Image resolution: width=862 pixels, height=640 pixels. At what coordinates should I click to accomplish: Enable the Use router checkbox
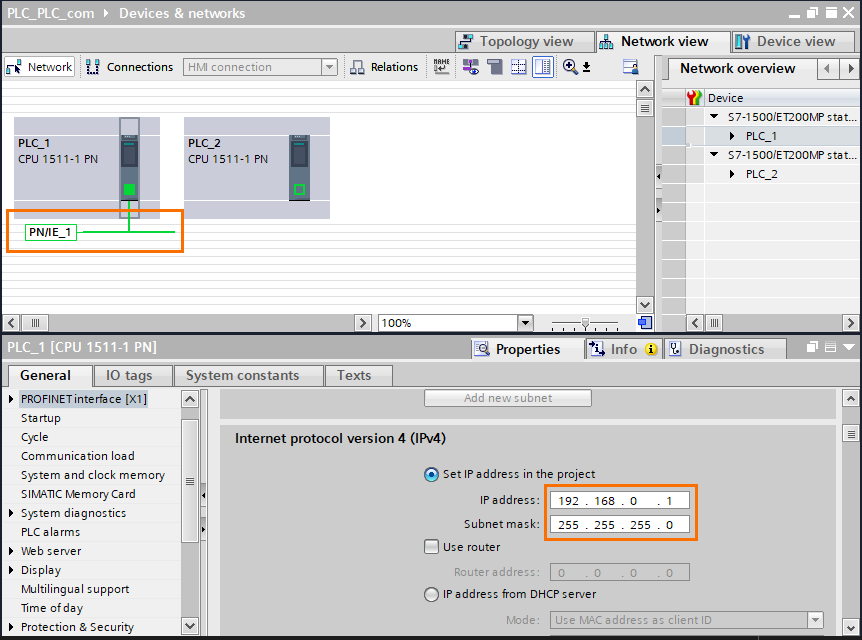432,547
